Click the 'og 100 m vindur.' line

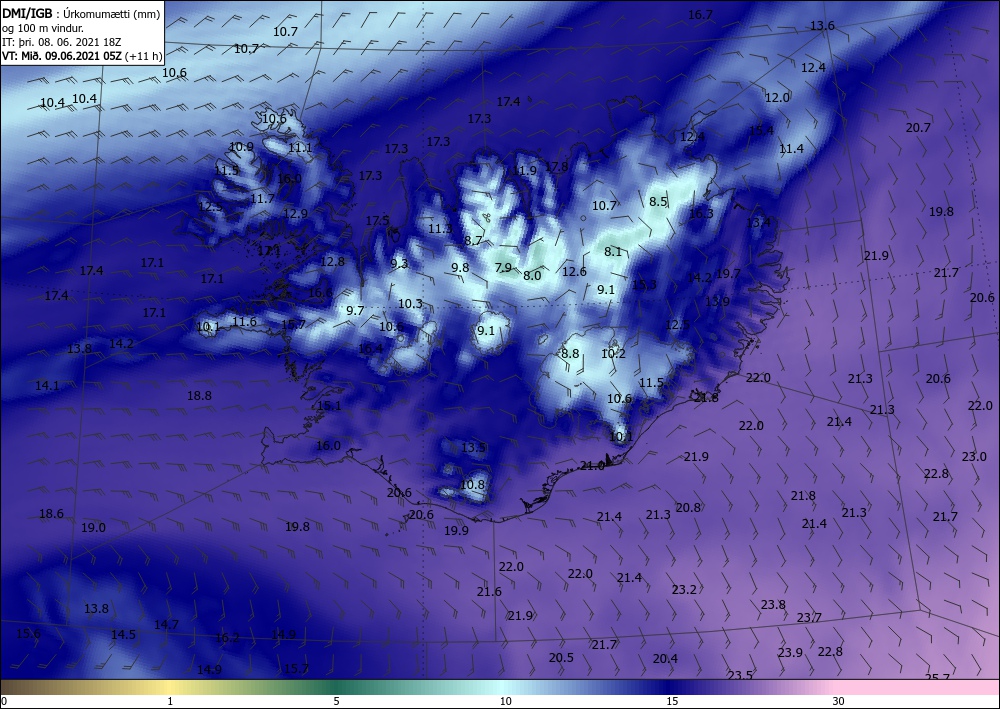click(43, 28)
